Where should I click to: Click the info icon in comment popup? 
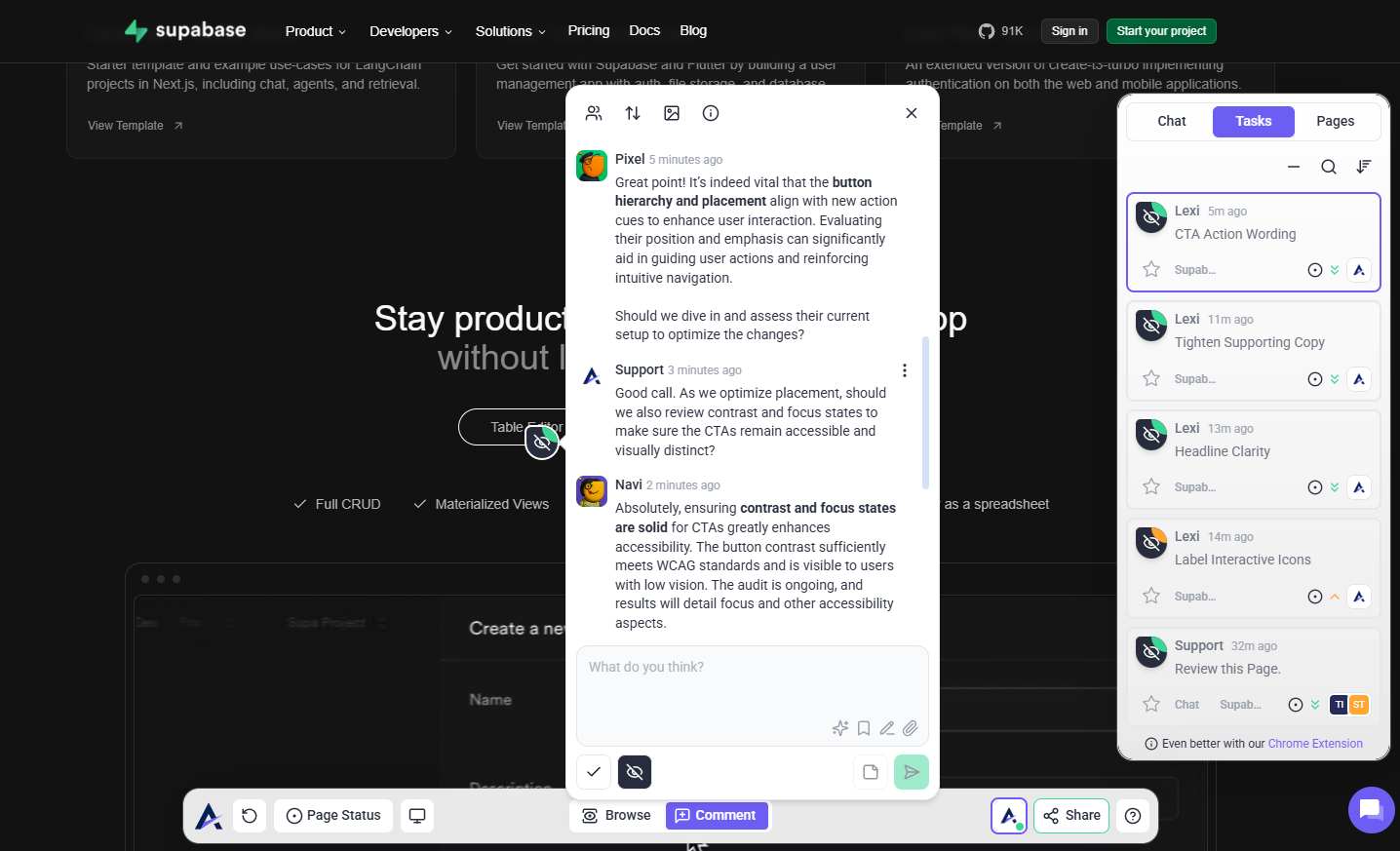point(711,113)
